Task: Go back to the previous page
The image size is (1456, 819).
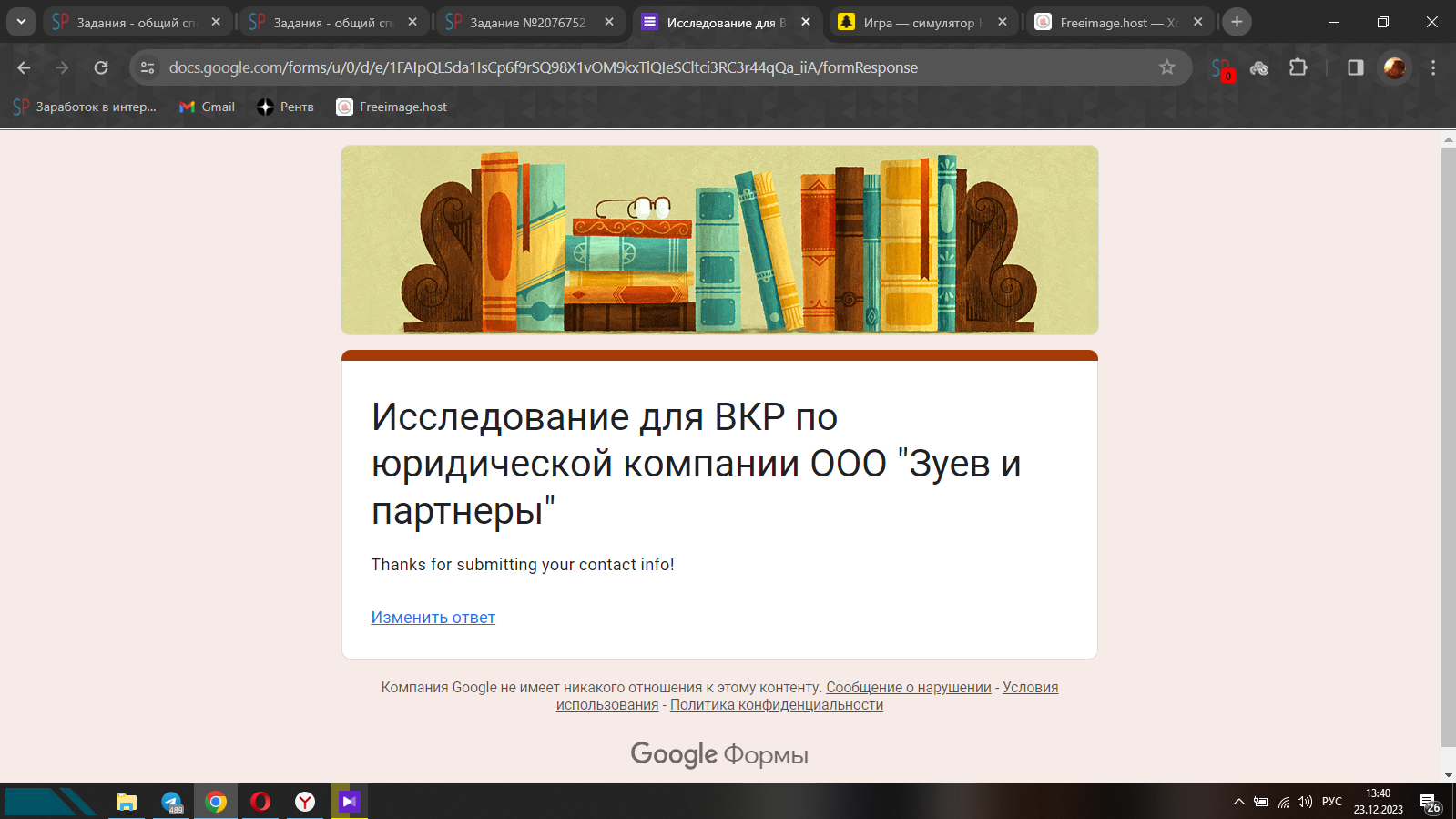Action: [24, 67]
